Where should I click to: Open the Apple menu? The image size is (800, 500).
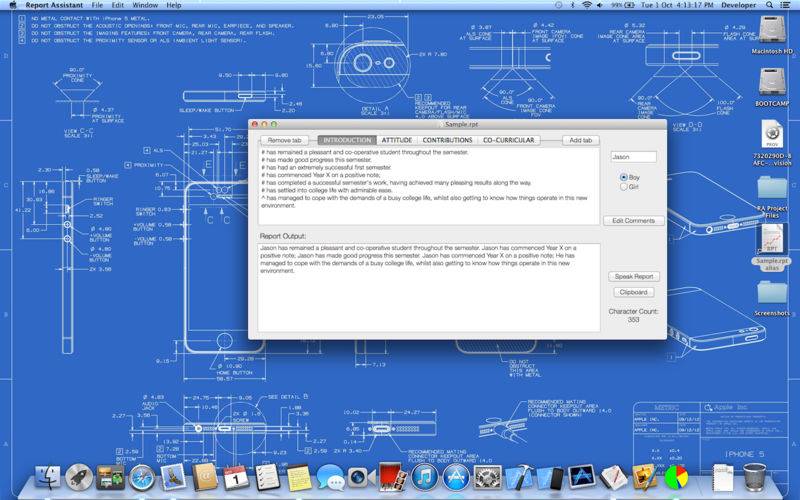(13, 5)
